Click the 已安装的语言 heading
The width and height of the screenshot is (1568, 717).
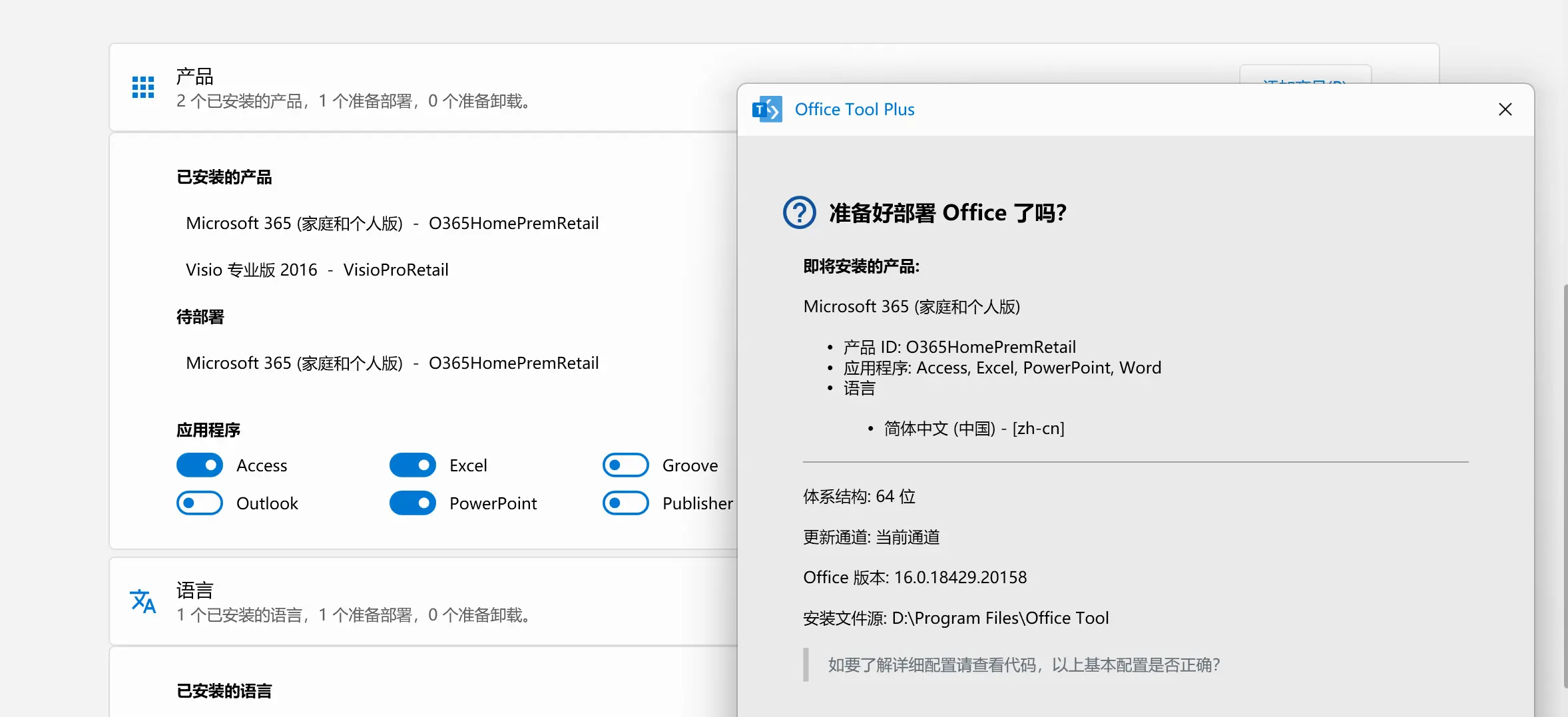(224, 691)
